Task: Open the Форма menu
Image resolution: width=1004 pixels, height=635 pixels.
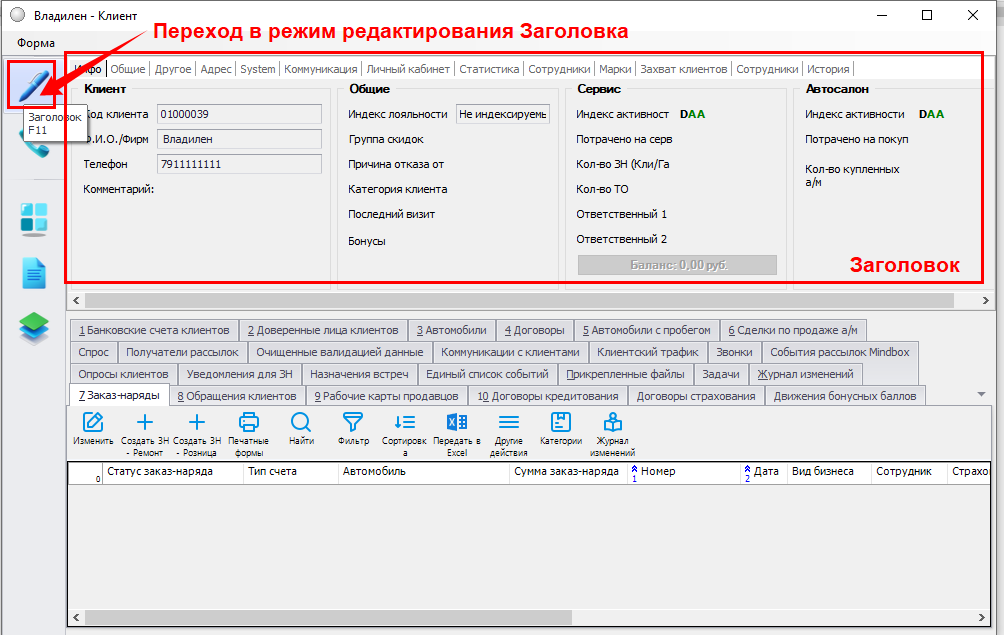Action: click(x=36, y=43)
